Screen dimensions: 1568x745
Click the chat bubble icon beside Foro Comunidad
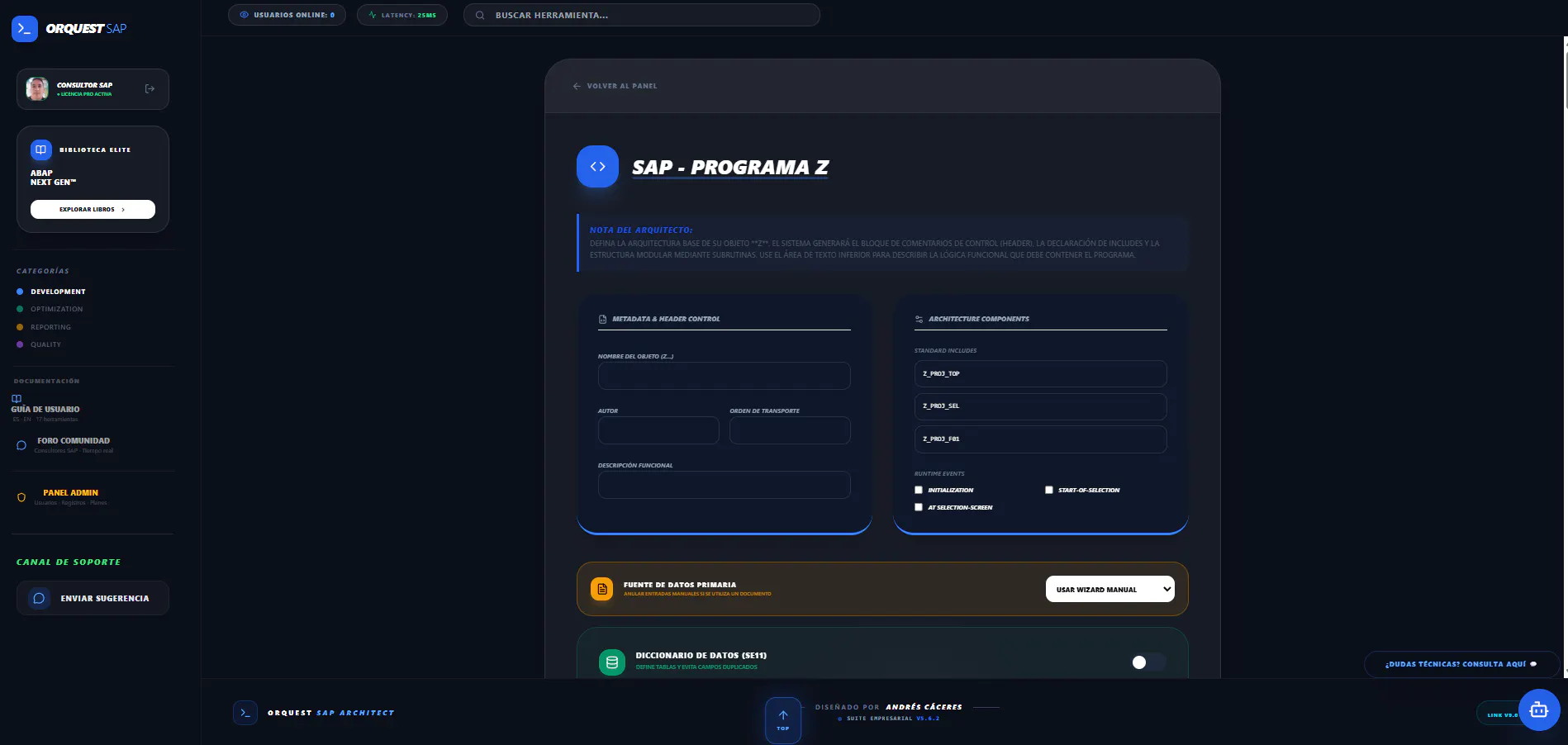point(21,445)
